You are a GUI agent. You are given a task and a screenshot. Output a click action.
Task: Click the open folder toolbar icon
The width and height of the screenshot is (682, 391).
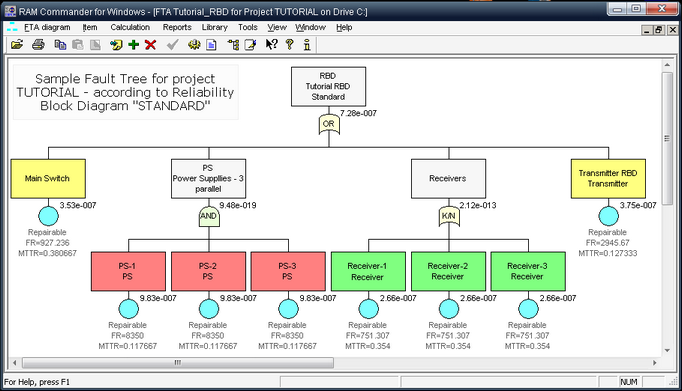click(x=17, y=44)
